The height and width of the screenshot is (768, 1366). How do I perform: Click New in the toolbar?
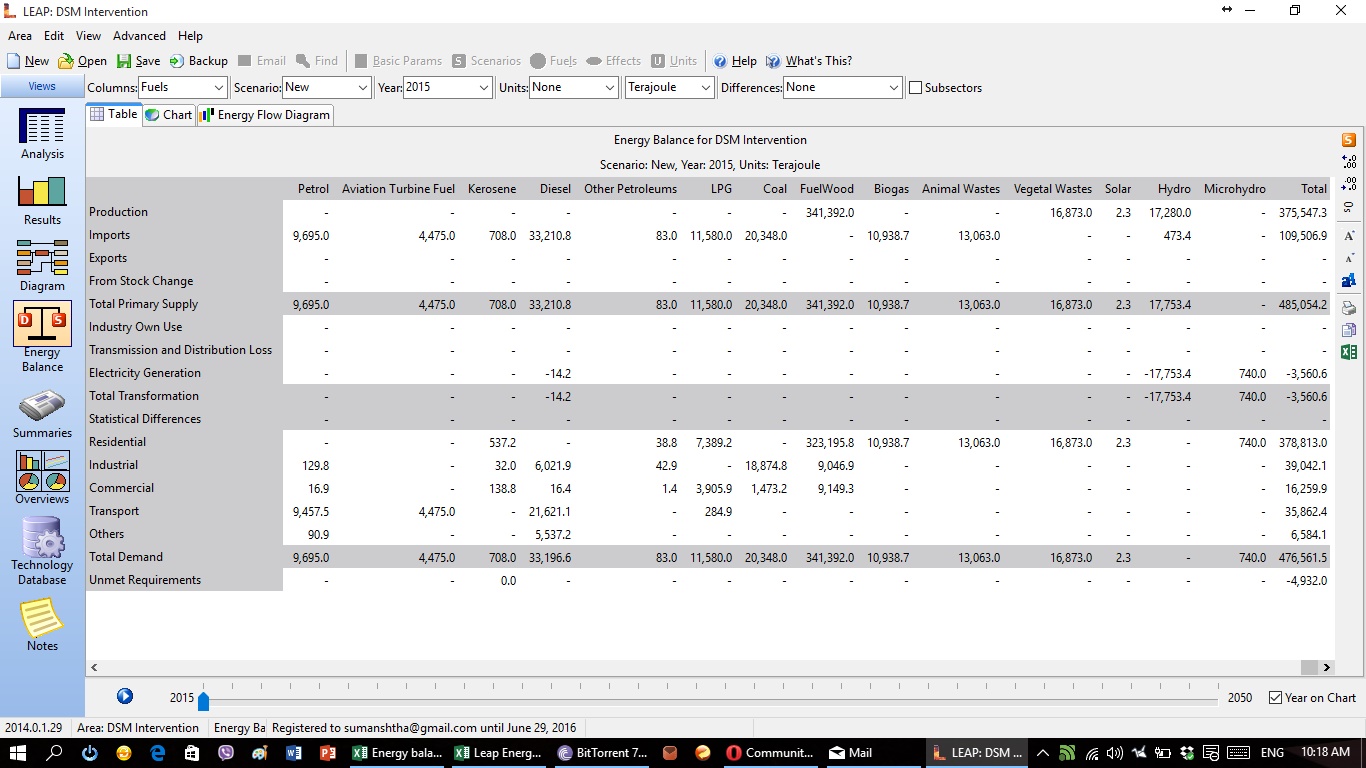pyautogui.click(x=28, y=61)
